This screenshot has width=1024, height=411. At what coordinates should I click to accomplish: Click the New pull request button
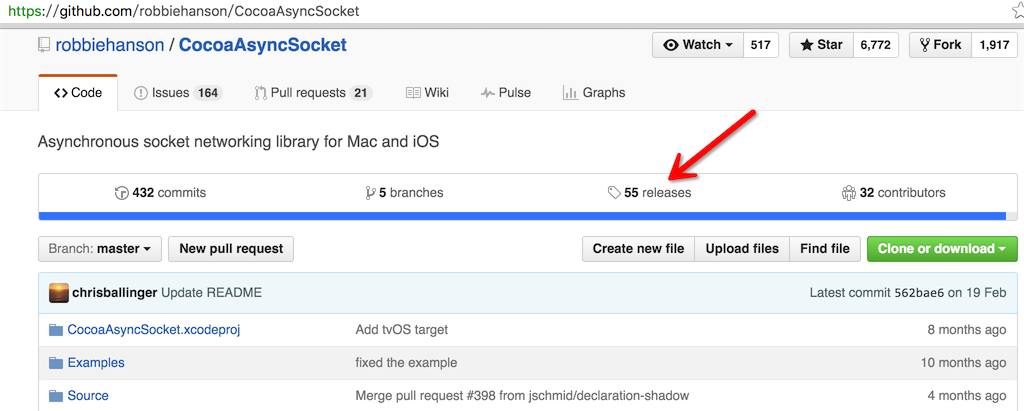[231, 249]
